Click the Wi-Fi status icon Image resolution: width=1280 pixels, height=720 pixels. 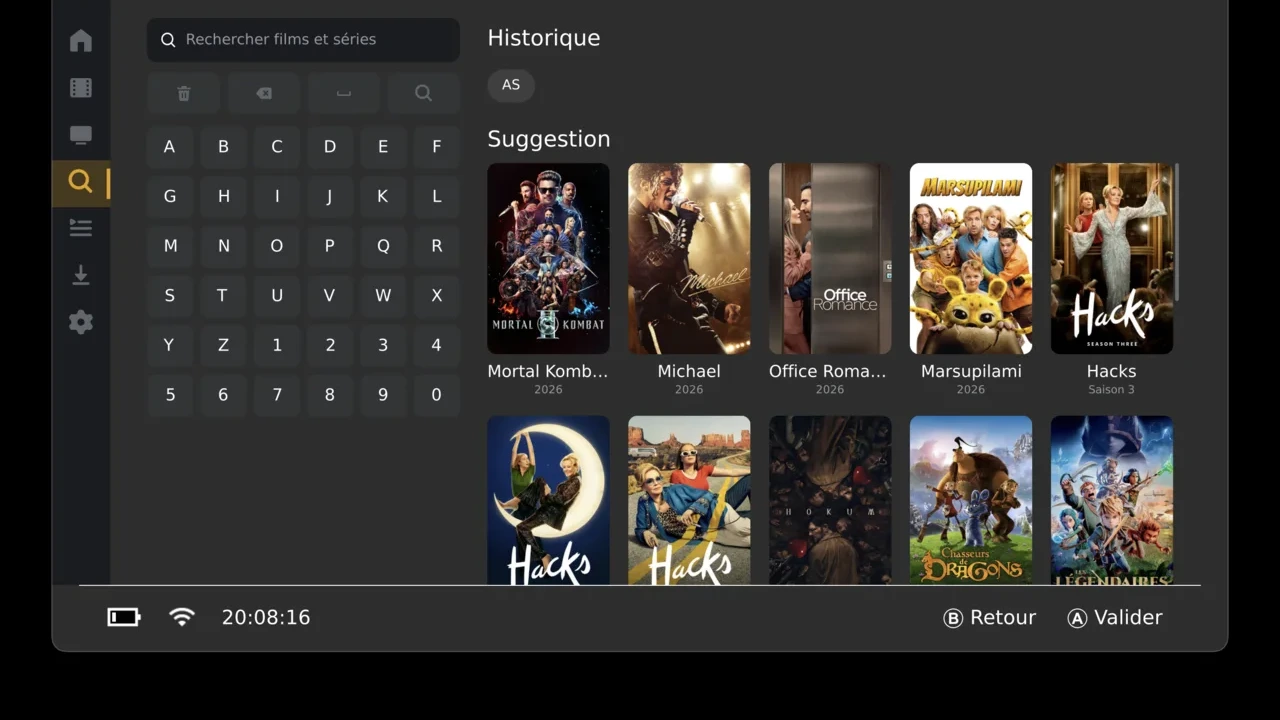click(x=182, y=617)
